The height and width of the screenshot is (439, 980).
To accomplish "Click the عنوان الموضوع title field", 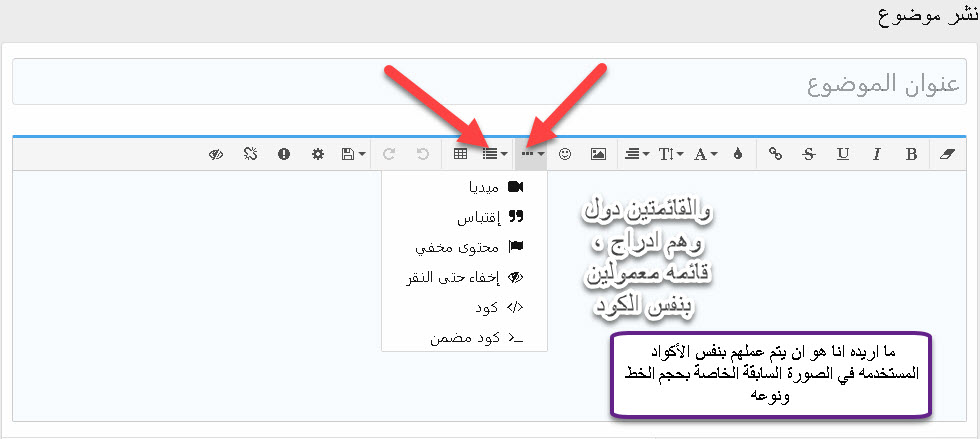I will click(490, 82).
